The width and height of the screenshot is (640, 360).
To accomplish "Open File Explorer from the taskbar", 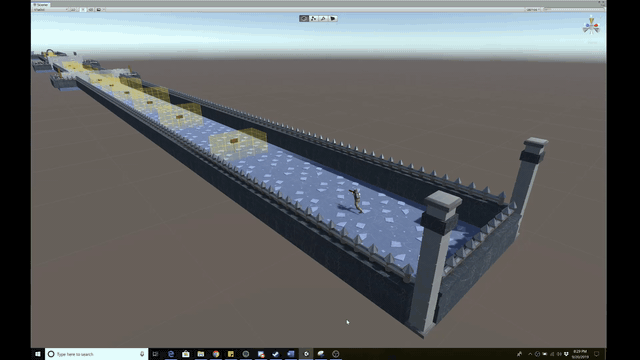I will 201,354.
